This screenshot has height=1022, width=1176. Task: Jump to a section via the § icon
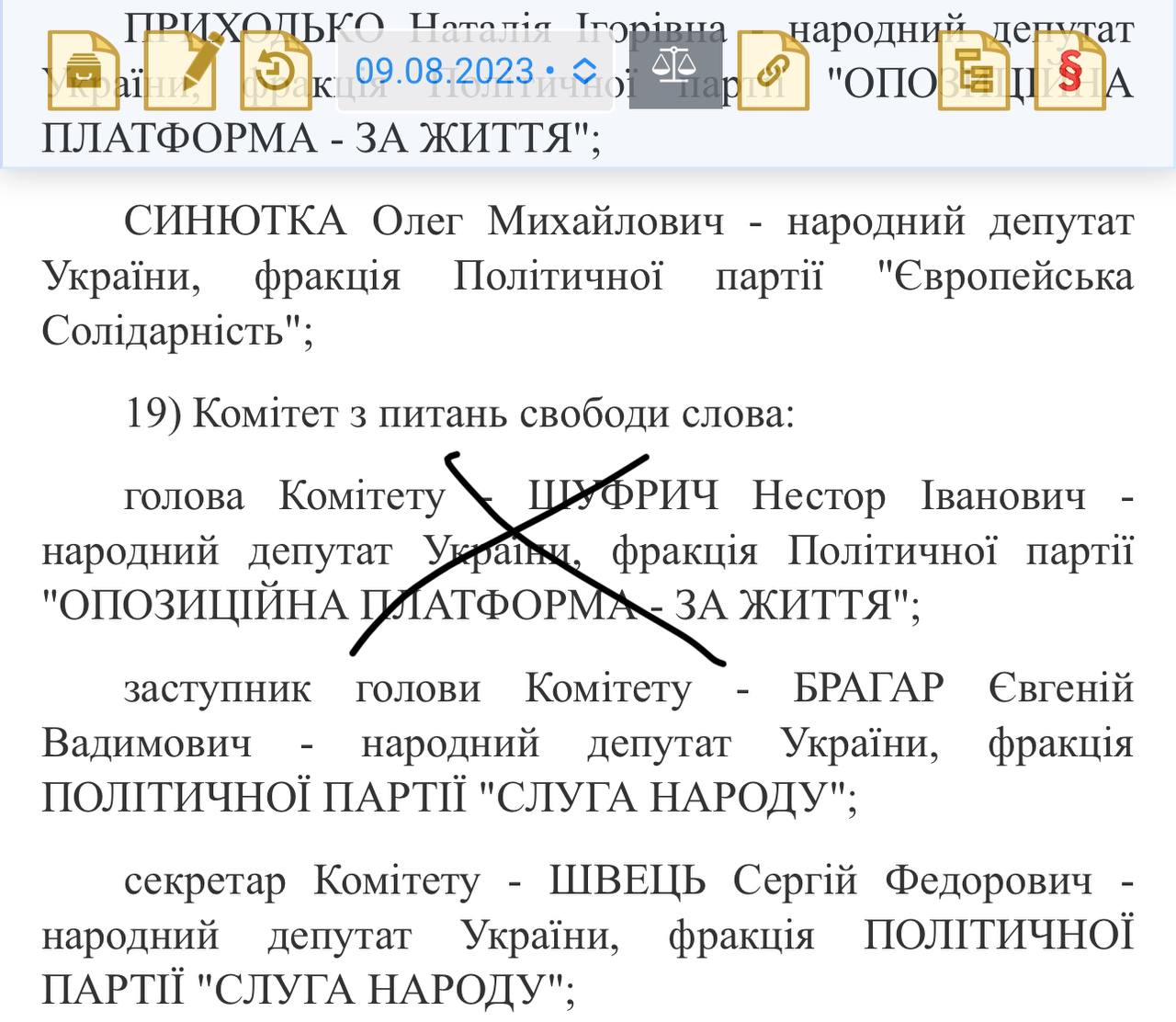[1070, 72]
